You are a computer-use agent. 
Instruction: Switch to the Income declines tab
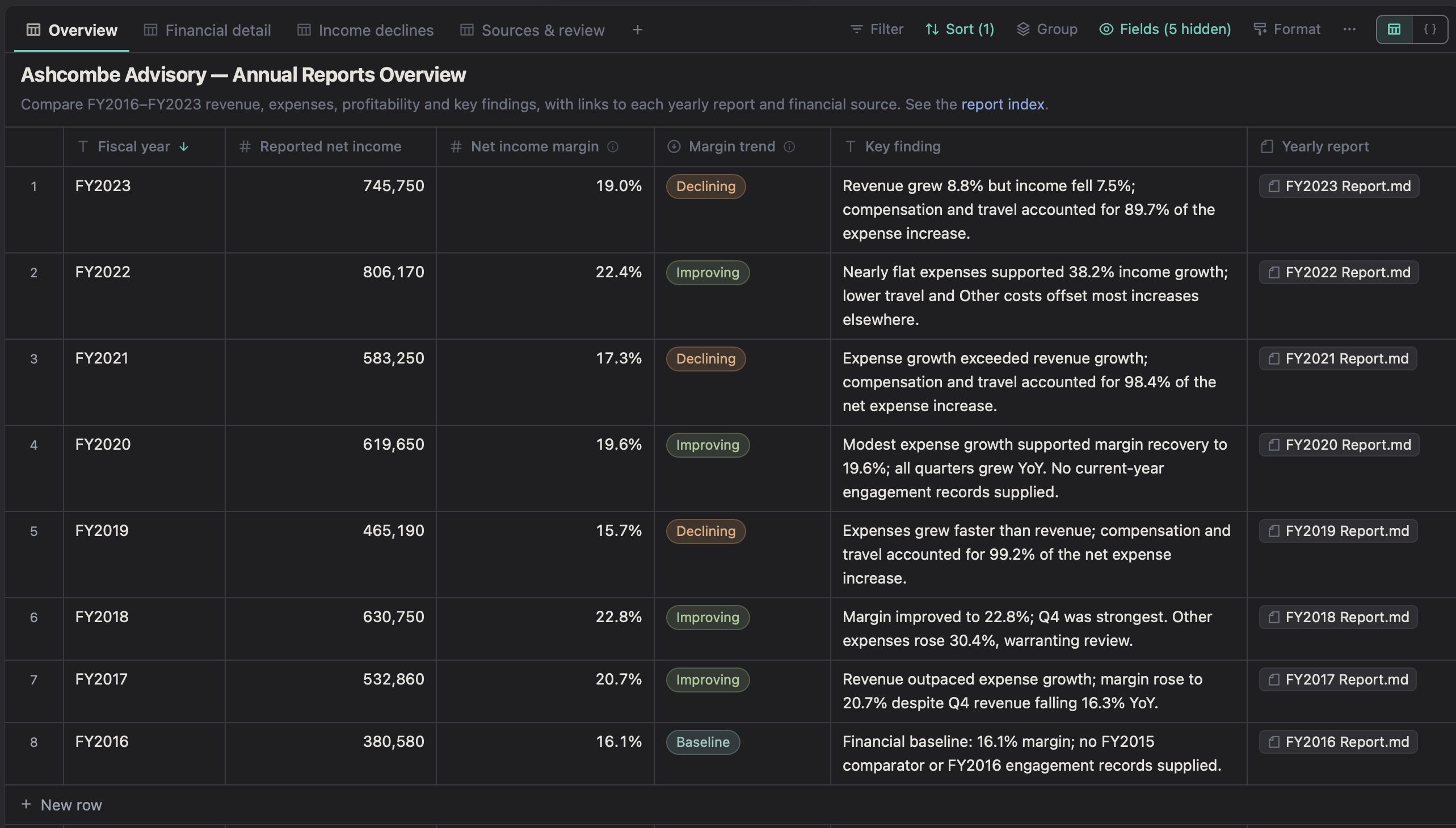point(365,29)
